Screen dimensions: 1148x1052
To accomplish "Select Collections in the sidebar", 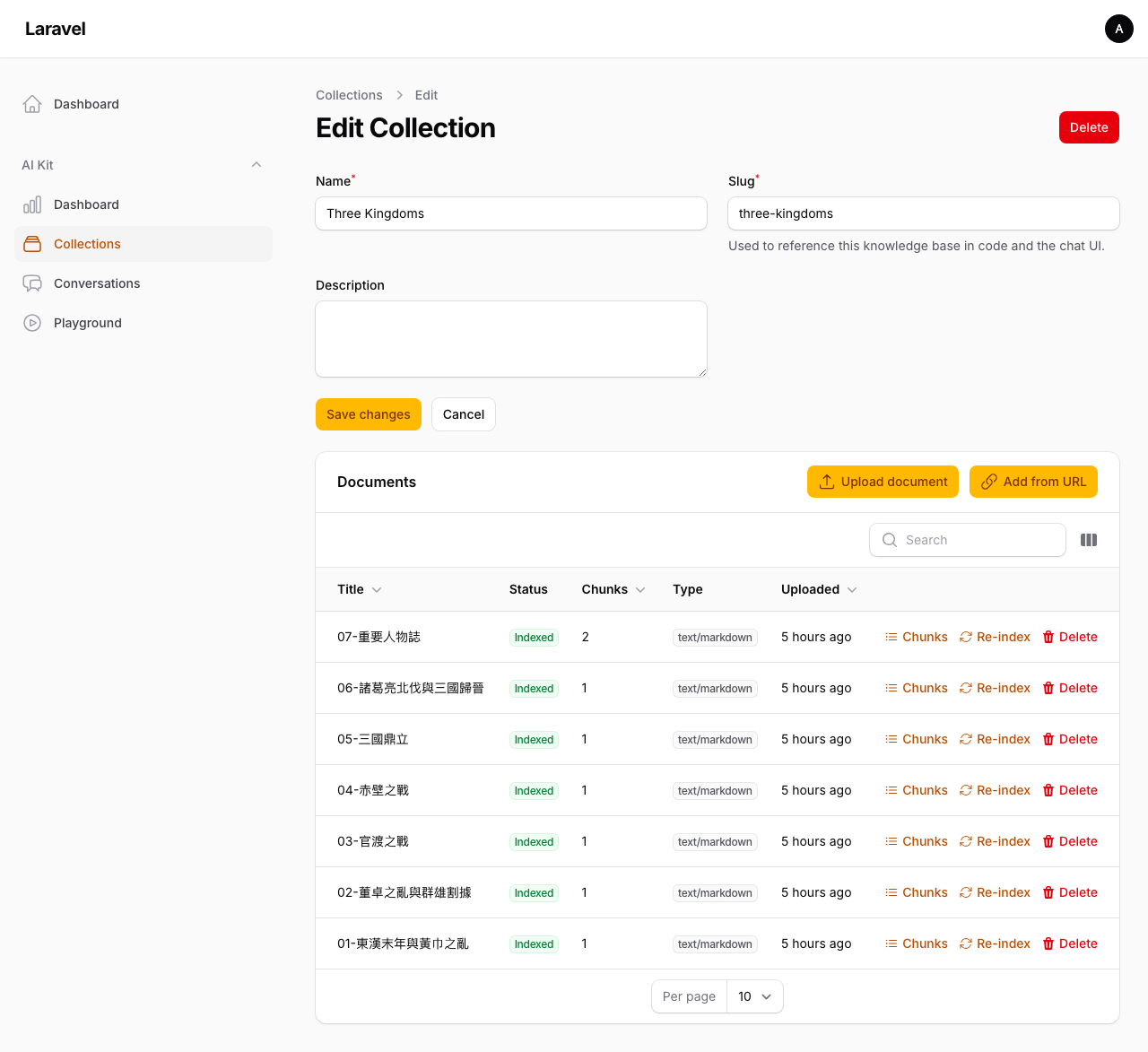I will (143, 244).
